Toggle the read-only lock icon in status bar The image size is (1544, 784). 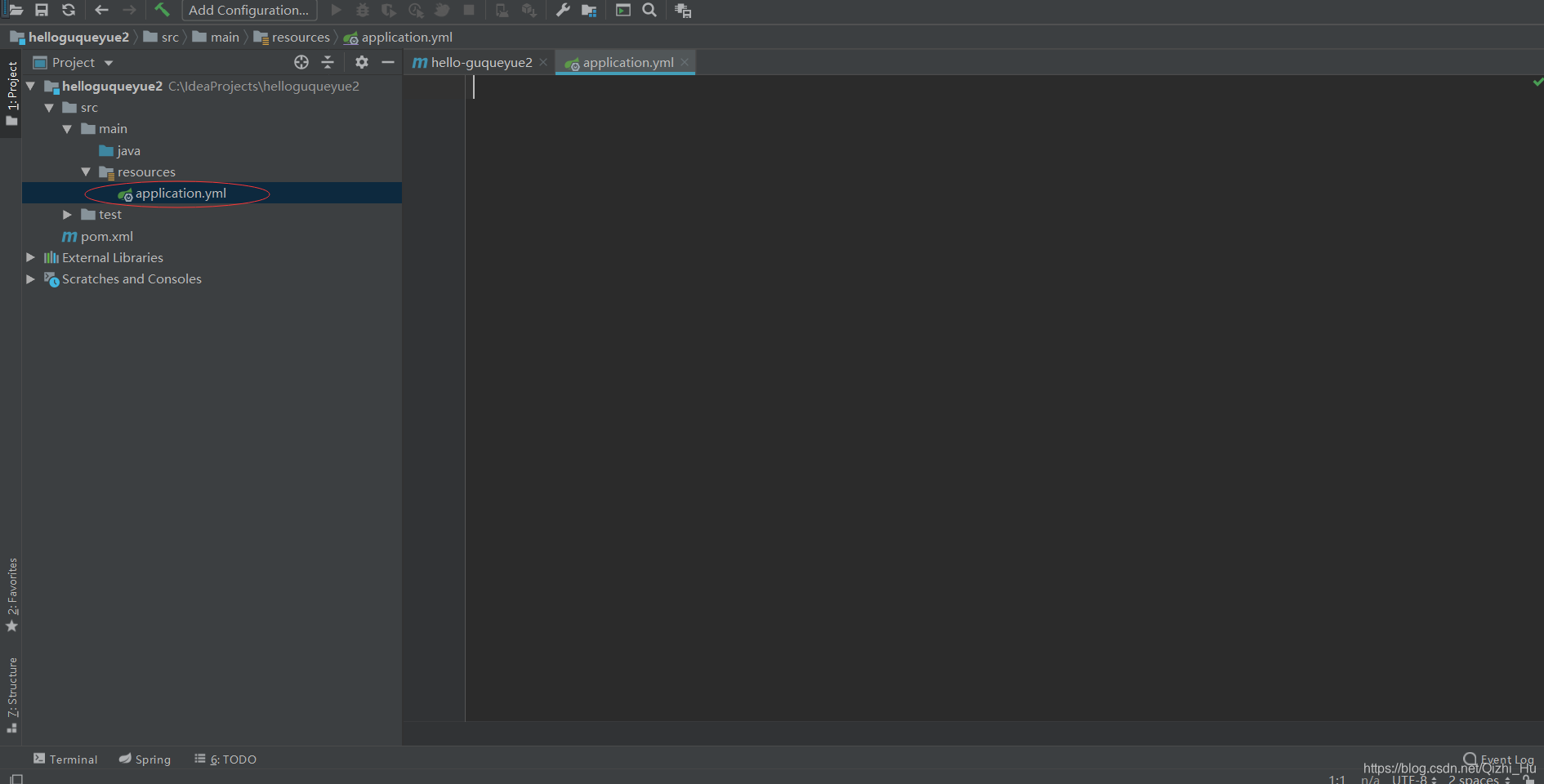point(1528,779)
